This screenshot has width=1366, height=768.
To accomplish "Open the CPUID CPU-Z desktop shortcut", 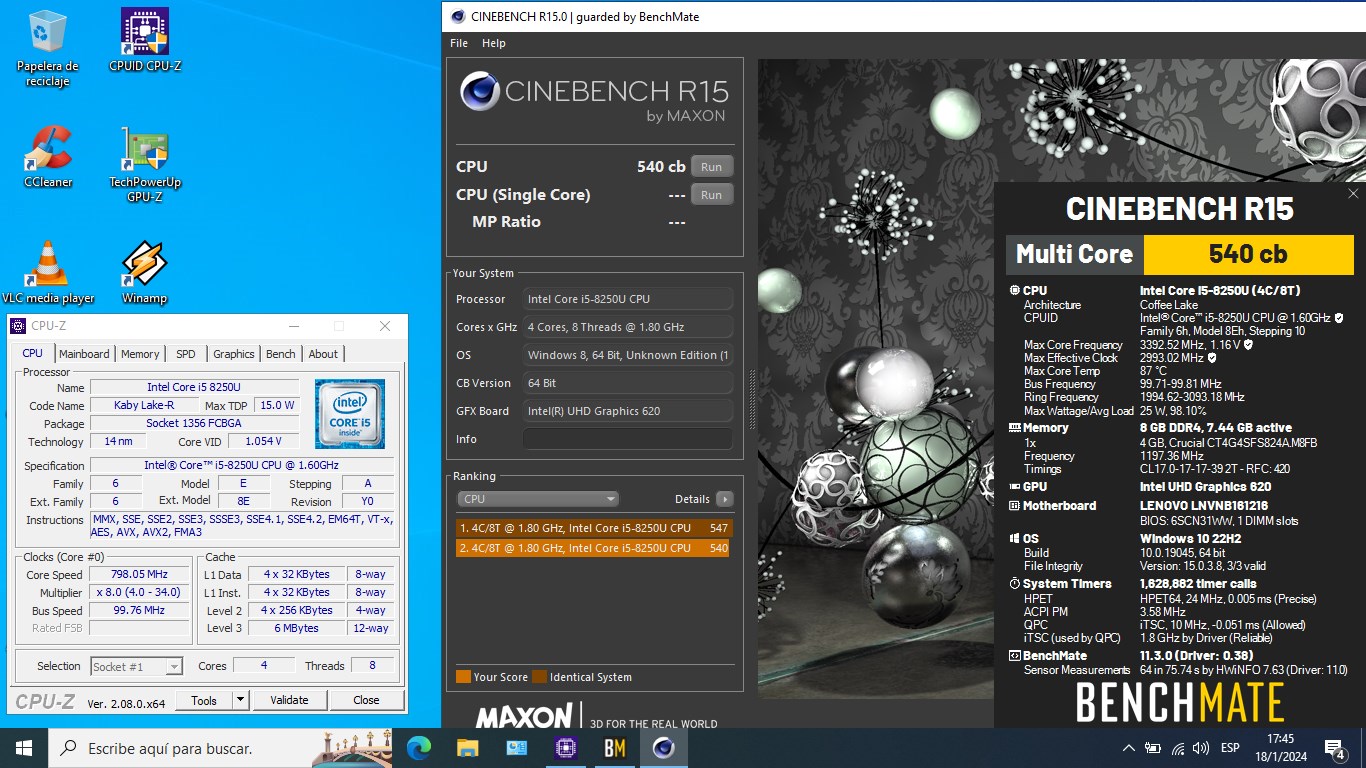I will click(x=145, y=40).
